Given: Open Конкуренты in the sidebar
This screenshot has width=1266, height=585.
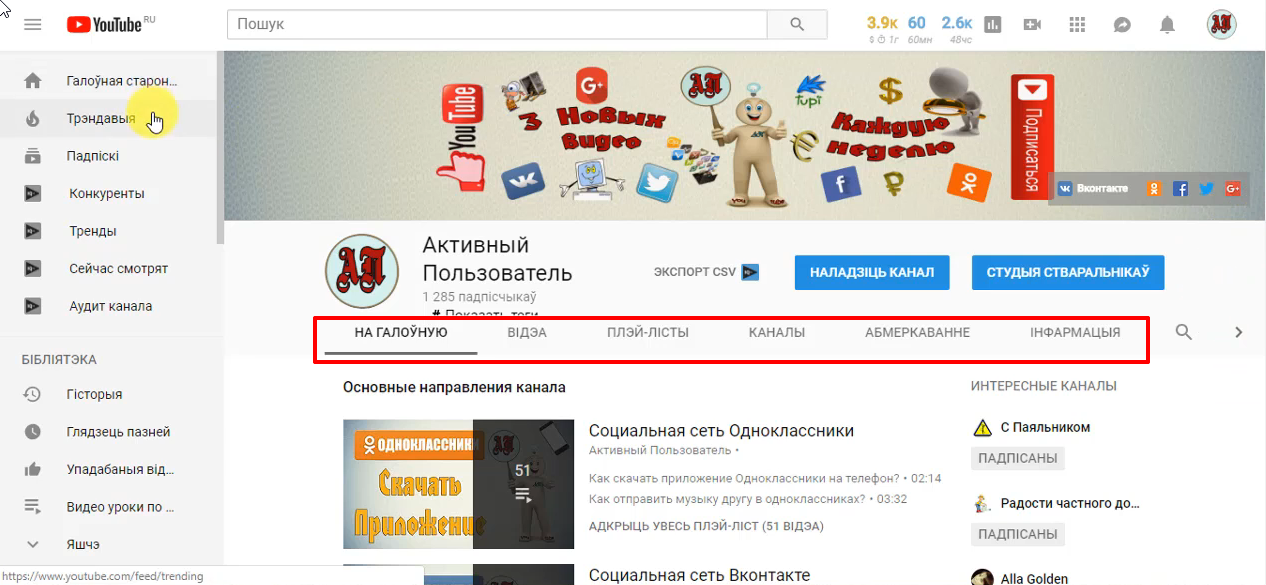Looking at the screenshot, I should [x=108, y=194].
